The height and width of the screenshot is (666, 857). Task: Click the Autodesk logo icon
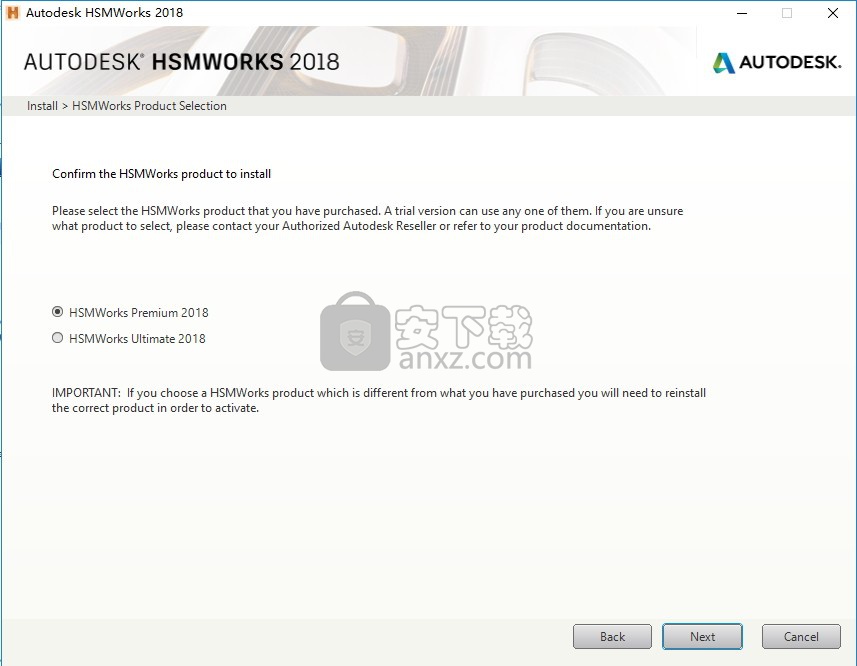(x=724, y=63)
